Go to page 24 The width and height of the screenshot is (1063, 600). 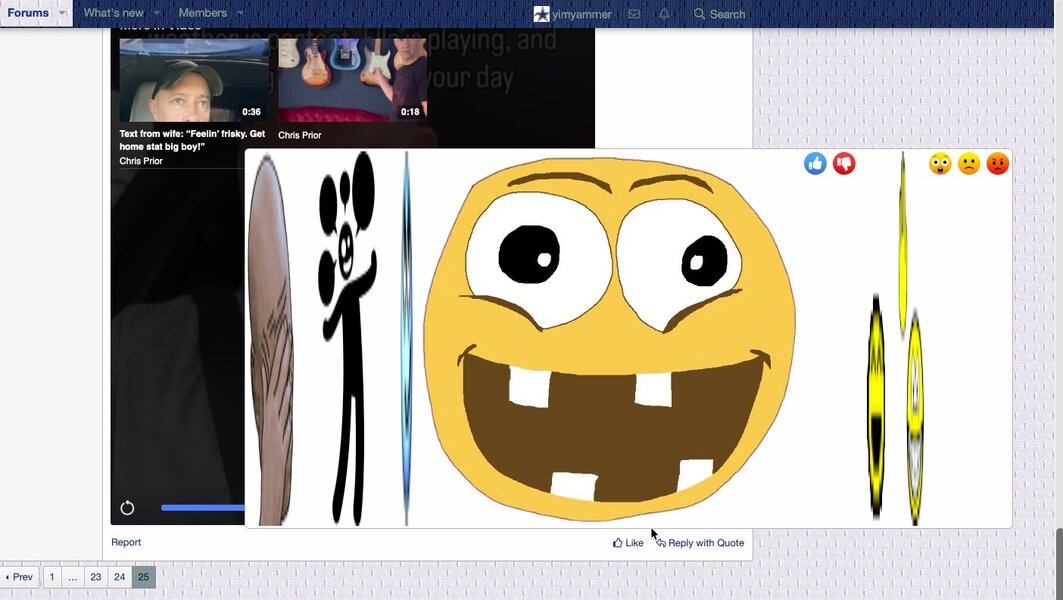point(119,577)
